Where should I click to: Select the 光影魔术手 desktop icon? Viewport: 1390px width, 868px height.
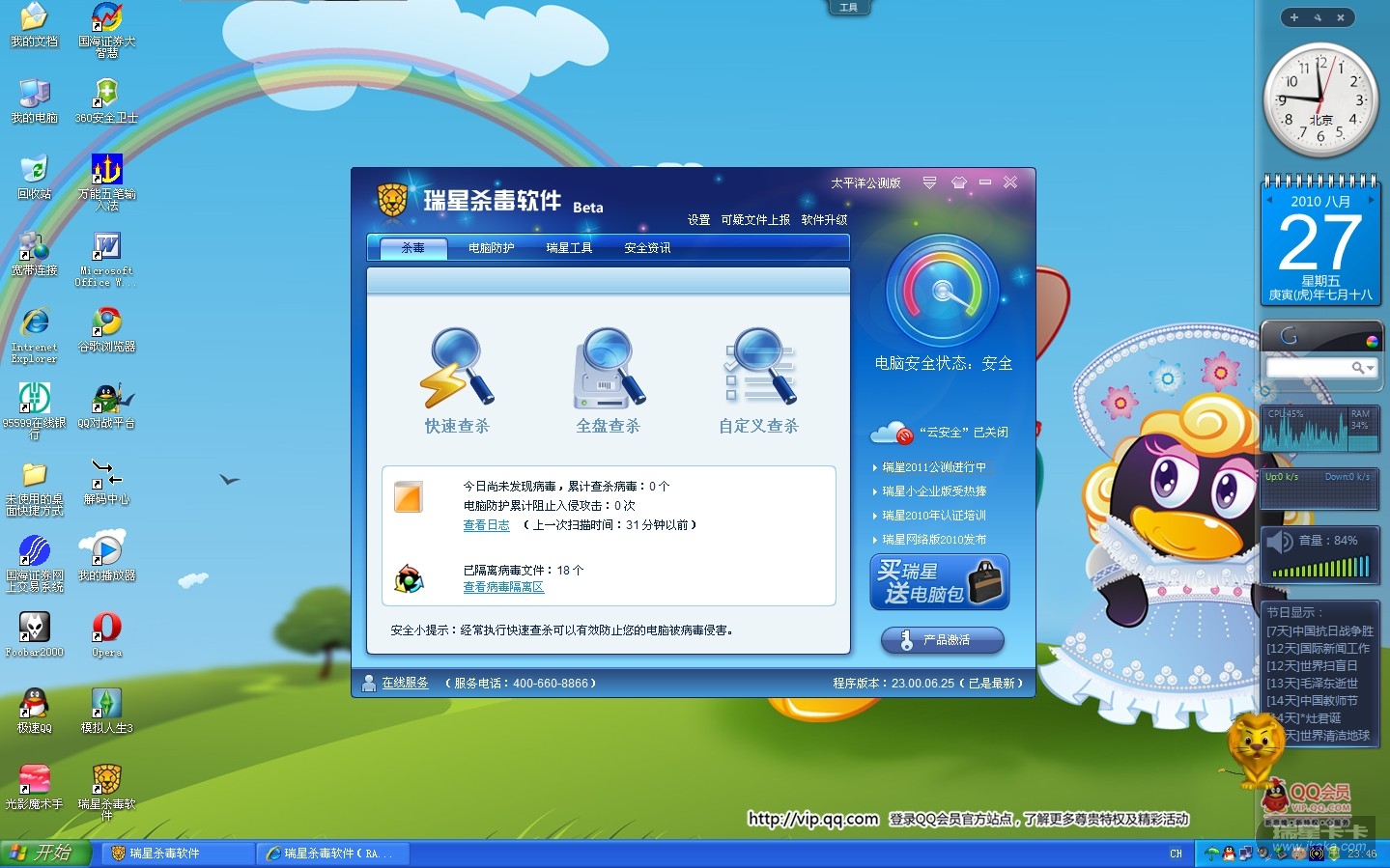(x=34, y=788)
